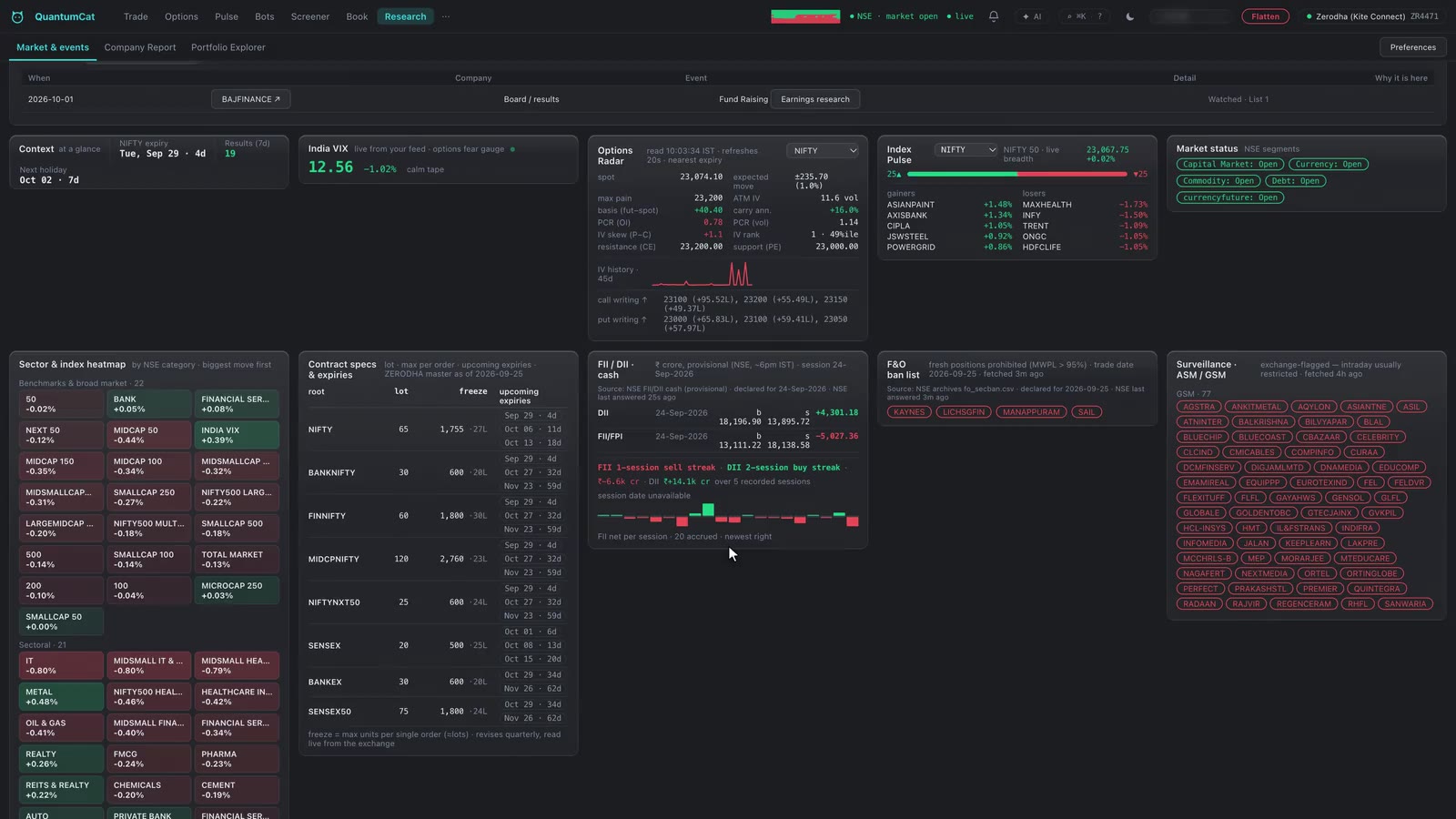Open the Options Radar NIFTY dropdown
This screenshot has height=819, width=1456.
[x=823, y=151]
